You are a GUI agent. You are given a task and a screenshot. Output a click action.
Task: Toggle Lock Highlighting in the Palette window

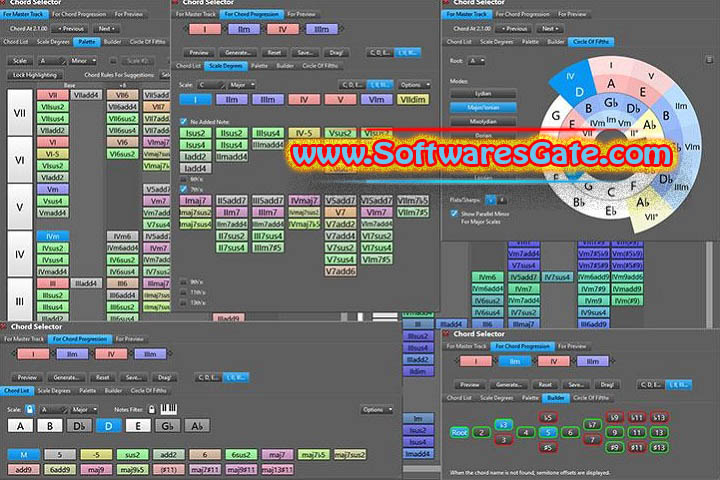point(35,75)
